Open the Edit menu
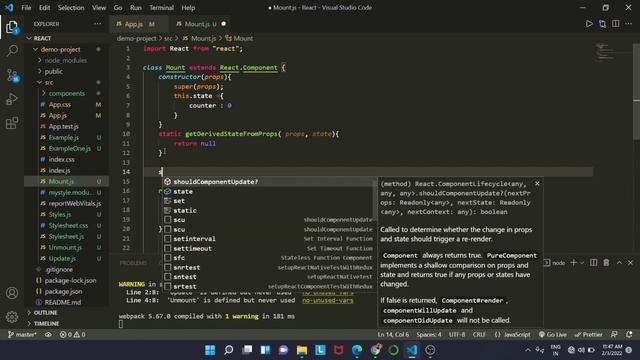Screen dimensions: 640x360 (44, 8)
